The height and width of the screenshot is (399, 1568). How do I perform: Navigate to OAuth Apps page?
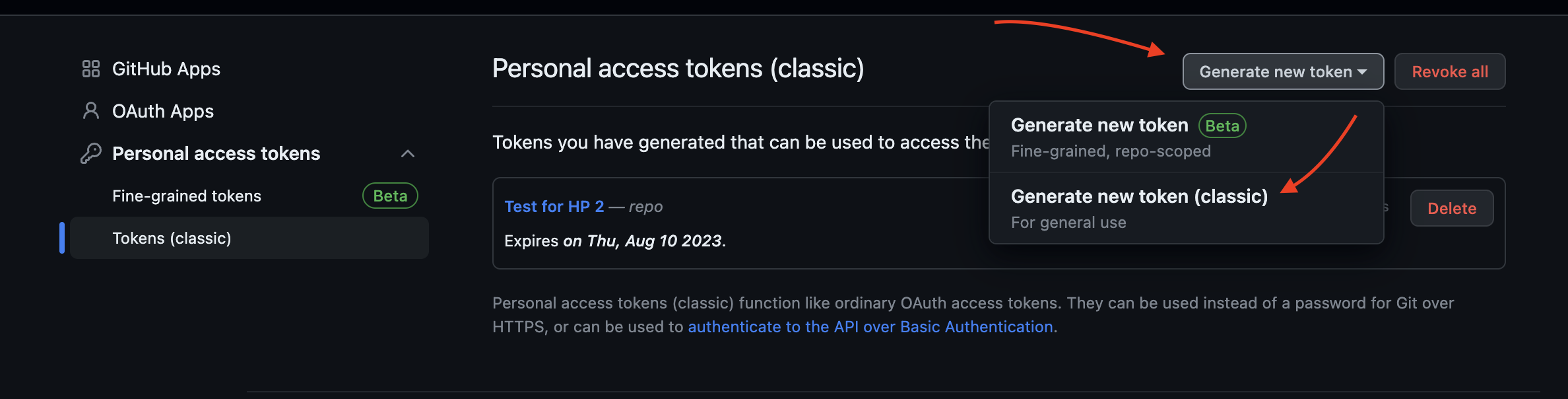click(x=162, y=111)
